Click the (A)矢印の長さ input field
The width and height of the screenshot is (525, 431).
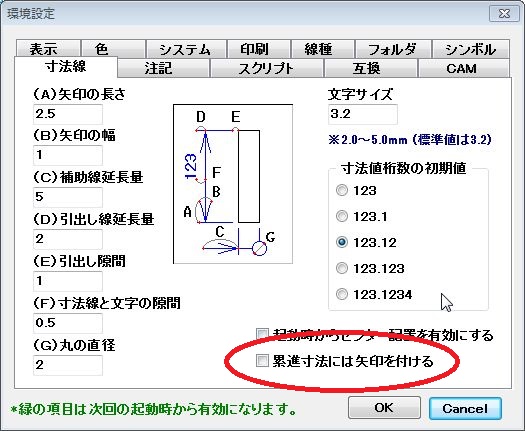tap(68, 114)
